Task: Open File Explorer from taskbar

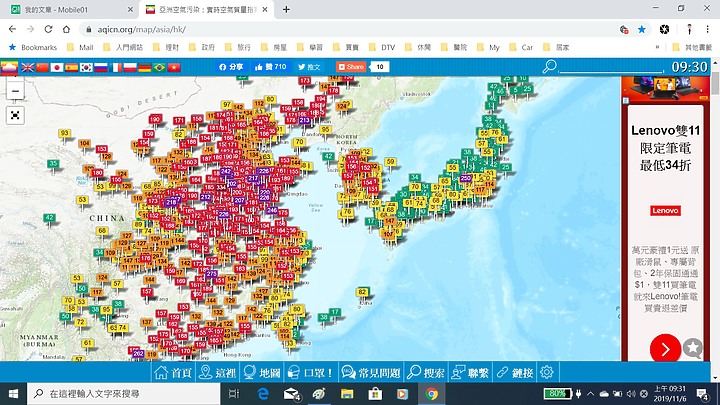Action: pos(347,394)
